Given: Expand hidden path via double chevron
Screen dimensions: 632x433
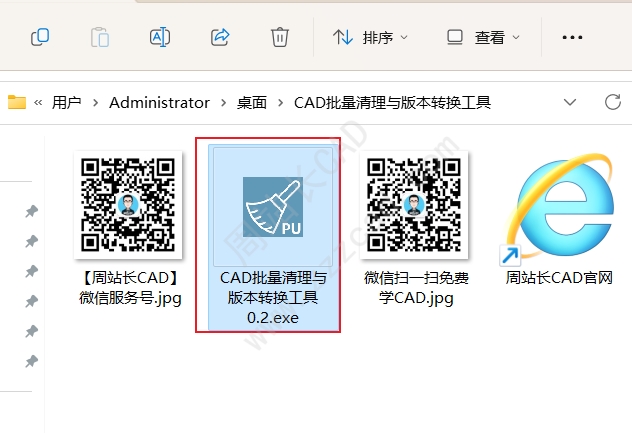Looking at the screenshot, I should [38, 102].
